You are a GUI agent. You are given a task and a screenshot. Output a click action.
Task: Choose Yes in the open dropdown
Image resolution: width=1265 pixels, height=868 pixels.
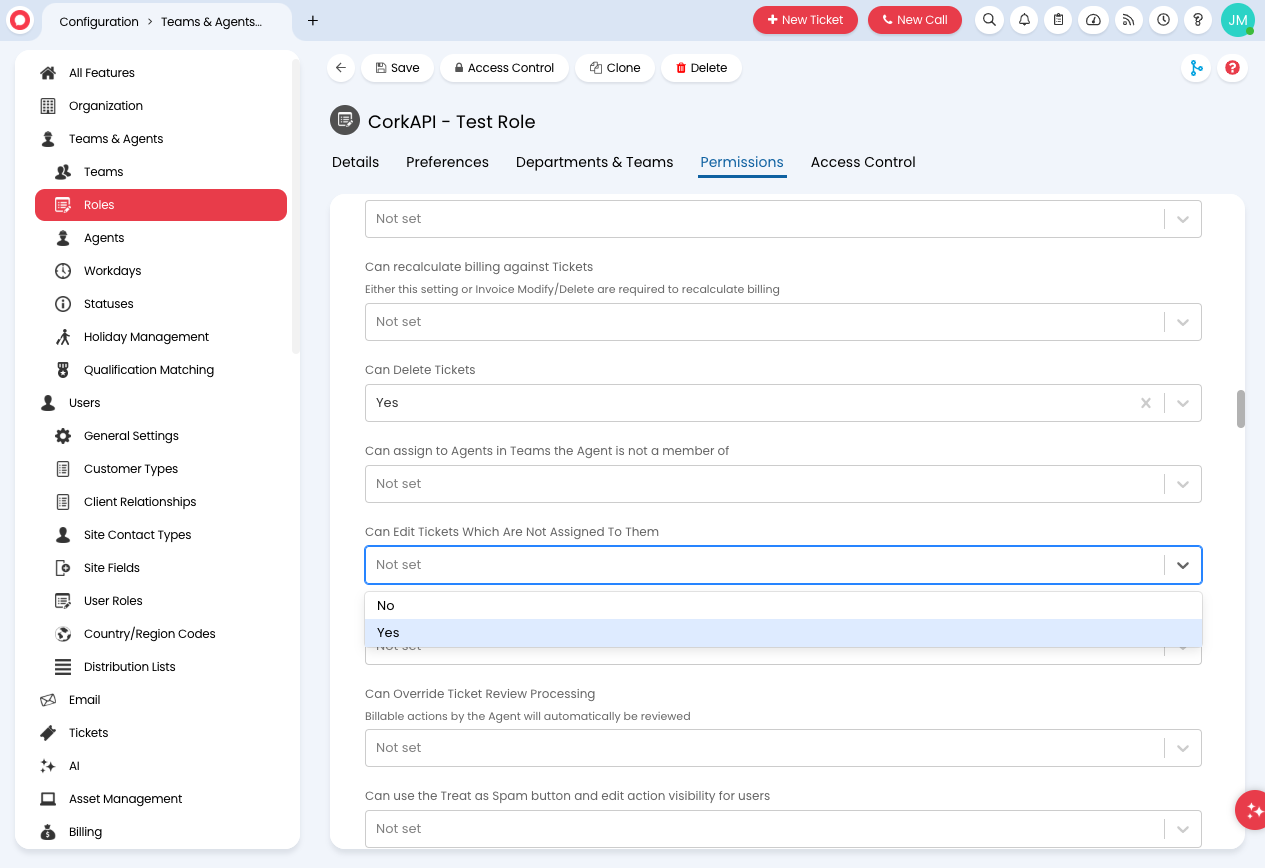(x=783, y=633)
